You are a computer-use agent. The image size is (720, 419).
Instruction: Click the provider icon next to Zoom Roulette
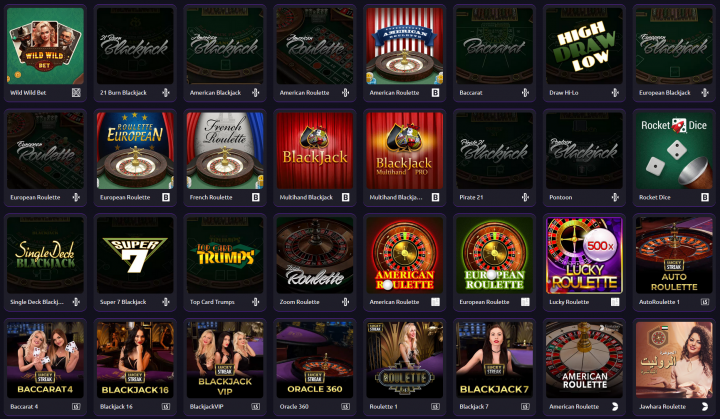pos(345,302)
